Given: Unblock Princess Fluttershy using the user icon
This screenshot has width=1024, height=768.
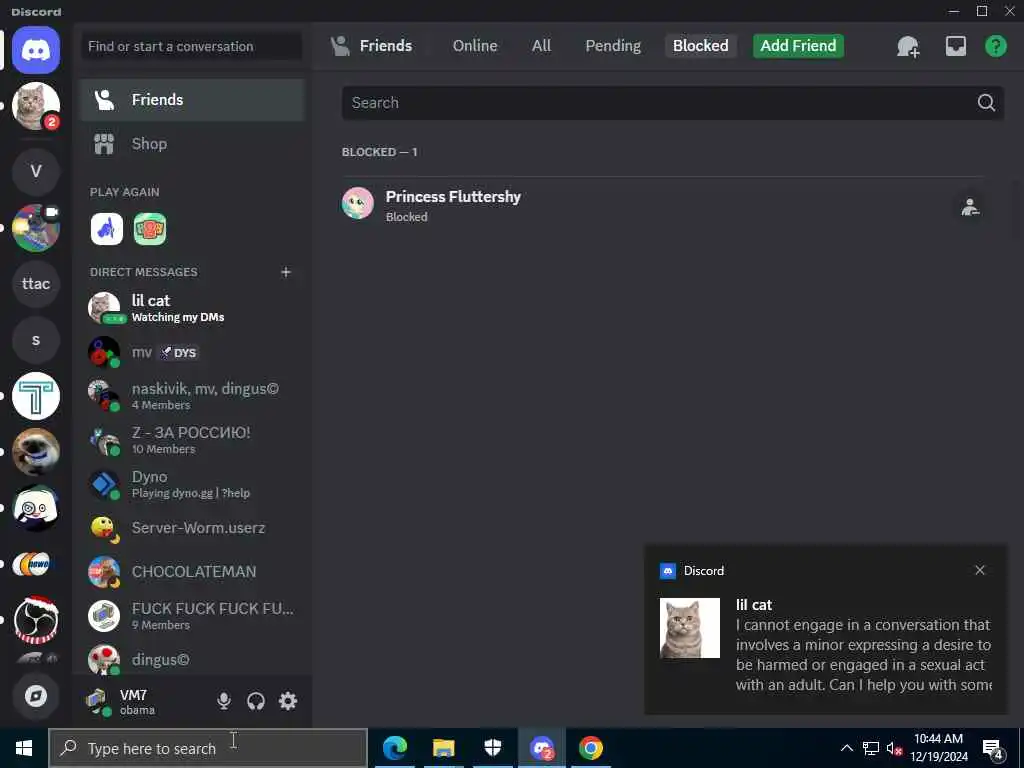Looking at the screenshot, I should coord(970,207).
